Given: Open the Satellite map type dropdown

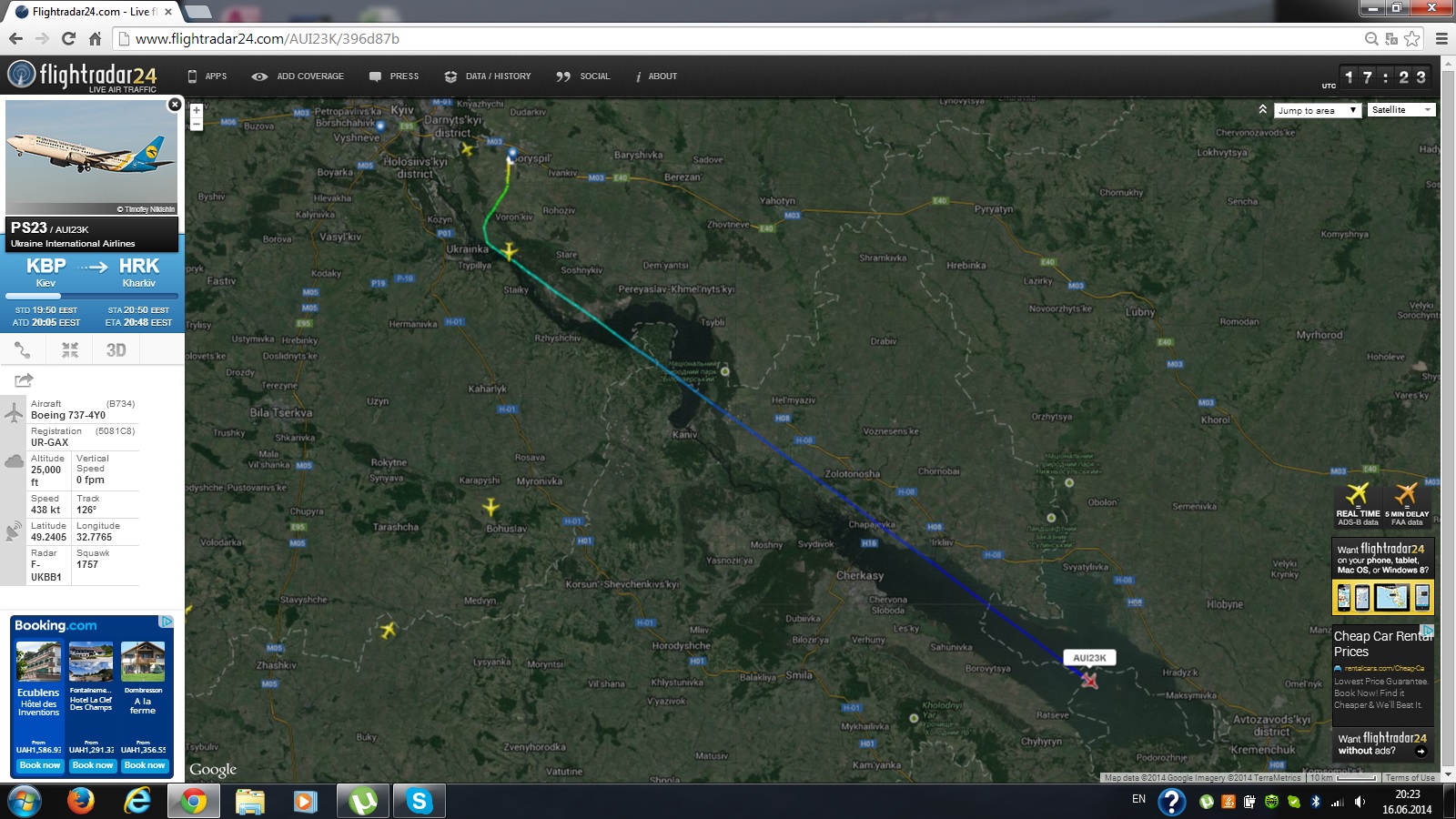Looking at the screenshot, I should [1401, 110].
